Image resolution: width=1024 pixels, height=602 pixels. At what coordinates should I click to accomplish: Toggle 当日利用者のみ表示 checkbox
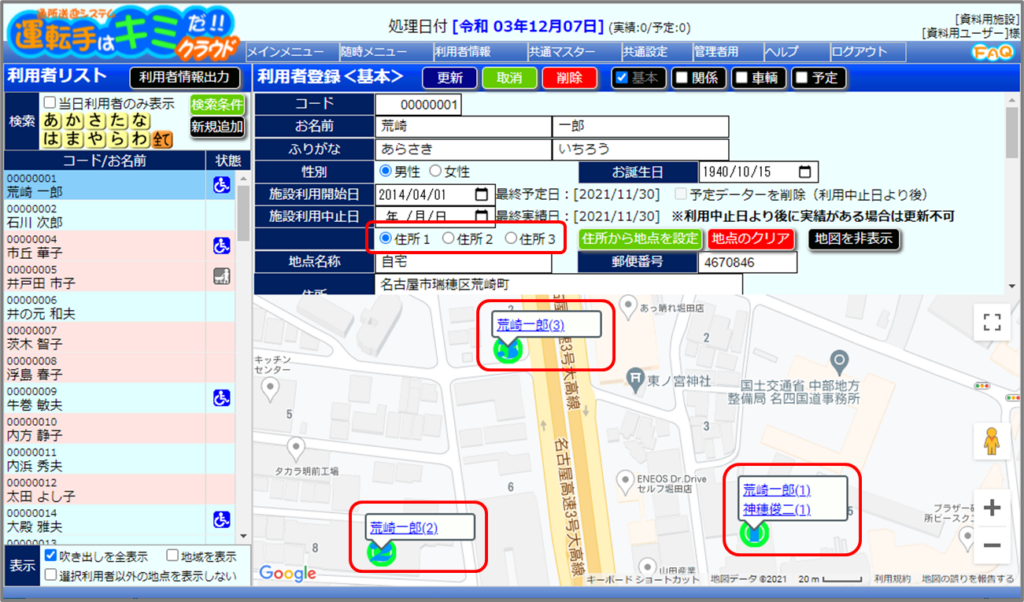(x=50, y=103)
